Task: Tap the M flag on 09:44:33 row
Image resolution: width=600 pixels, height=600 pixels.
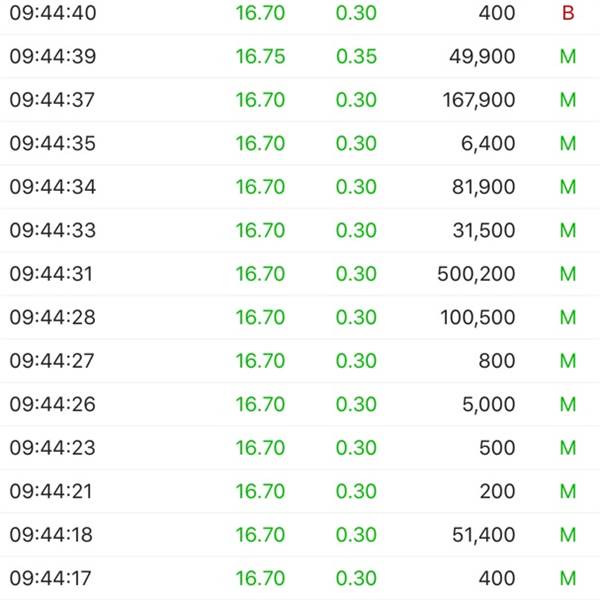Action: 568,230
